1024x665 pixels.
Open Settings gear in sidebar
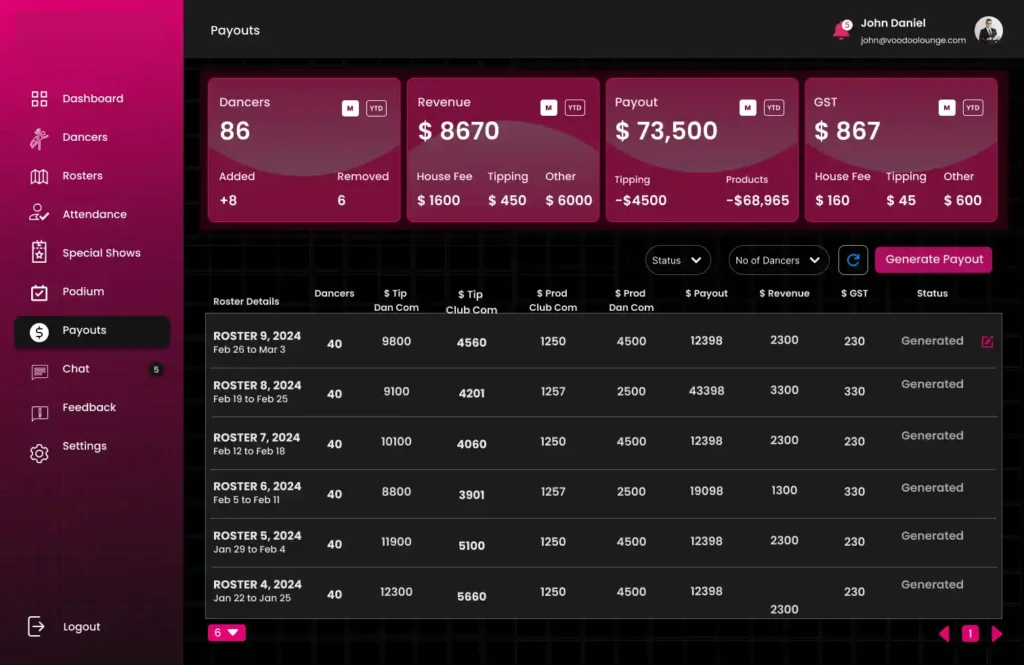(x=39, y=453)
